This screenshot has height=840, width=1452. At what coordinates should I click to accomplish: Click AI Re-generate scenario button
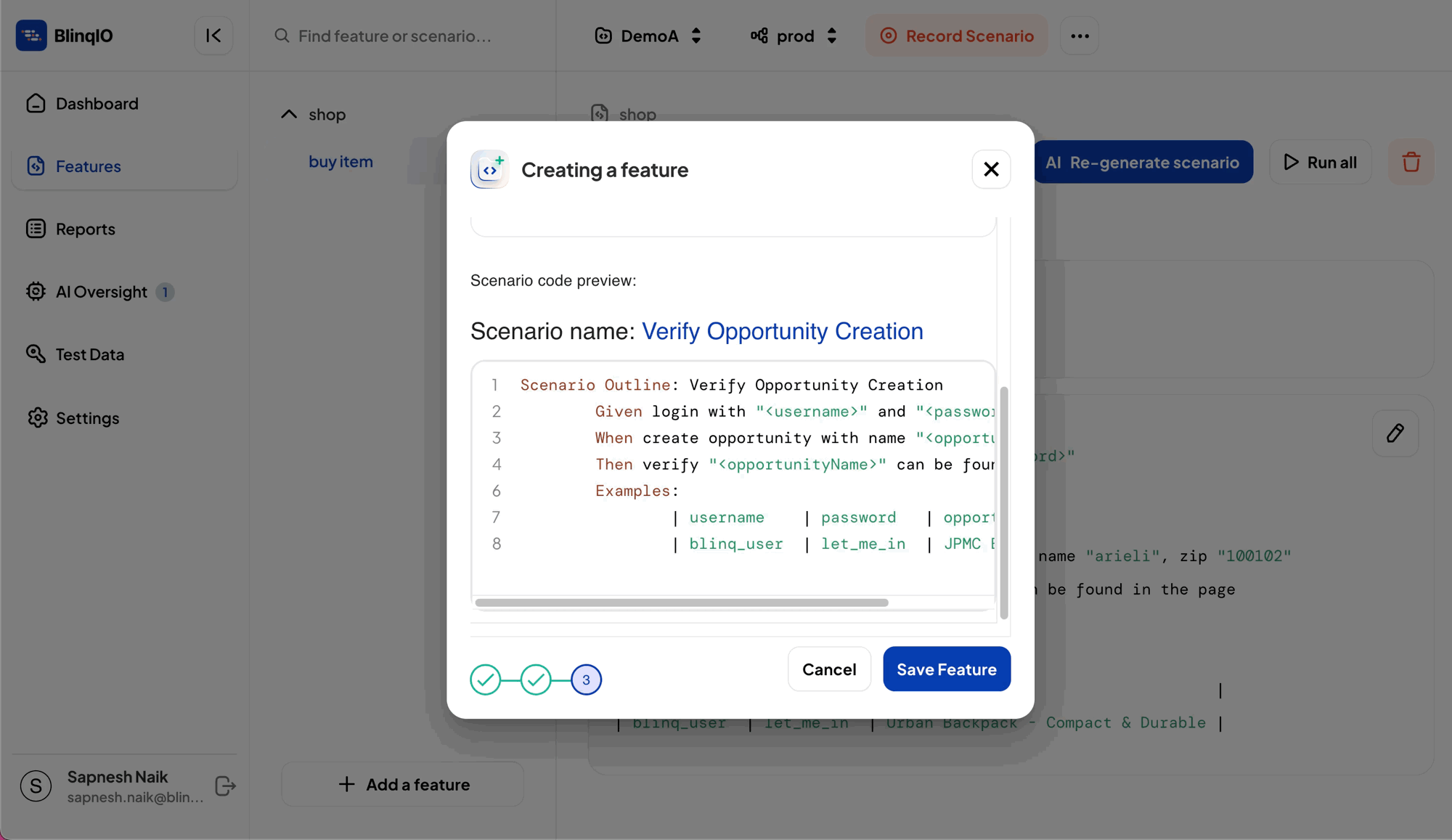coord(1143,162)
